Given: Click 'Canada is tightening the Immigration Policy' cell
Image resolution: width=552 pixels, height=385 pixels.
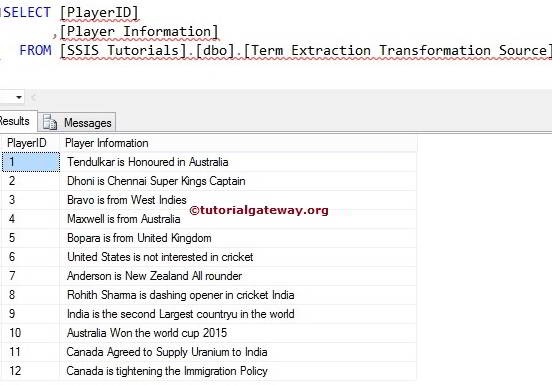Looking at the screenshot, I should pos(238,371).
